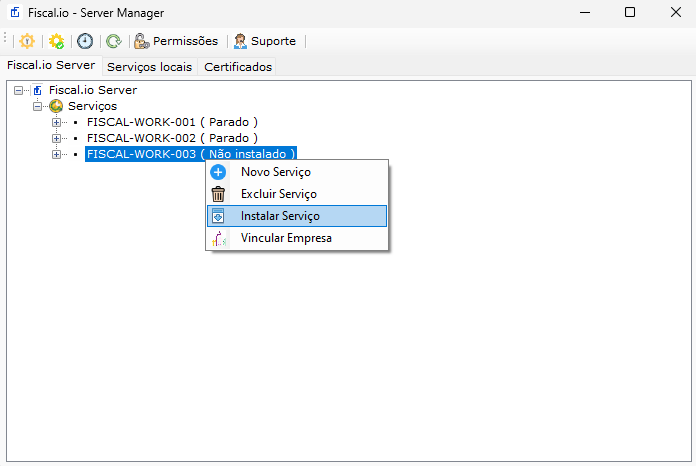Choose Novo Serviço from context menu
This screenshot has height=466, width=696.
[x=297, y=172]
